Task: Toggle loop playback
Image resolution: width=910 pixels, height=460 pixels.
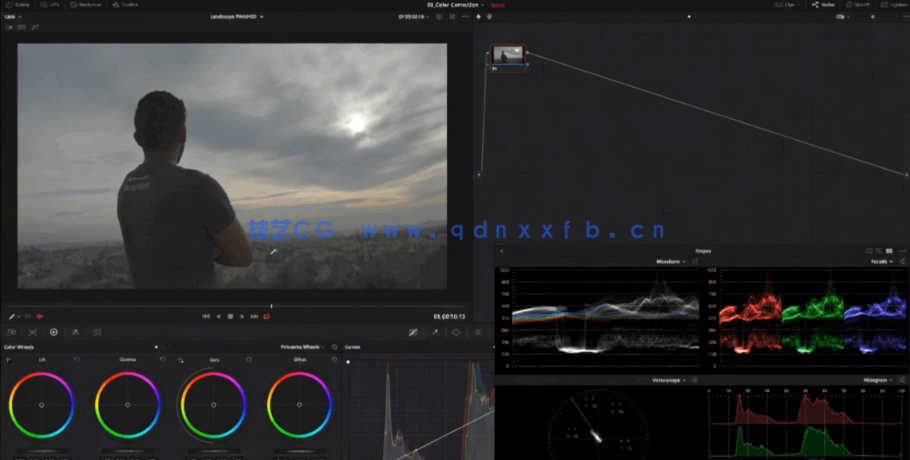Action: tap(267, 317)
